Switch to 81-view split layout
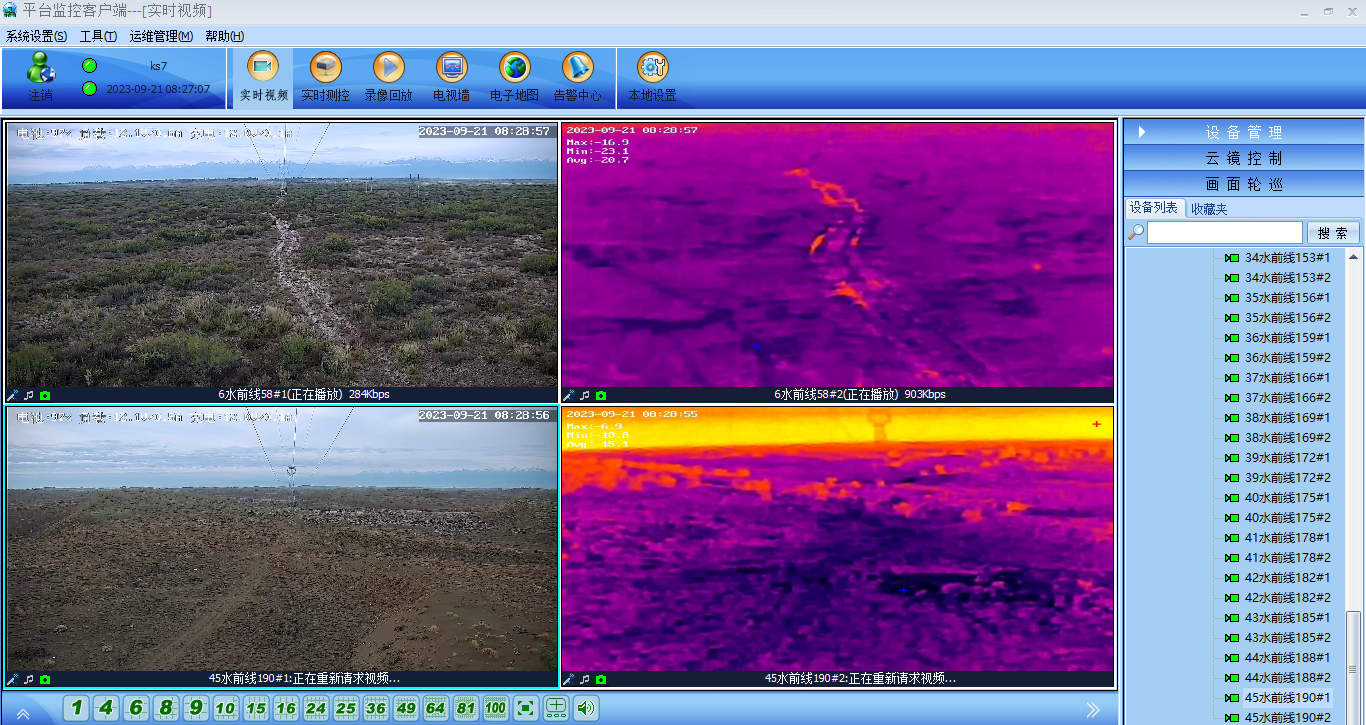The image size is (1366, 725). [x=466, y=709]
